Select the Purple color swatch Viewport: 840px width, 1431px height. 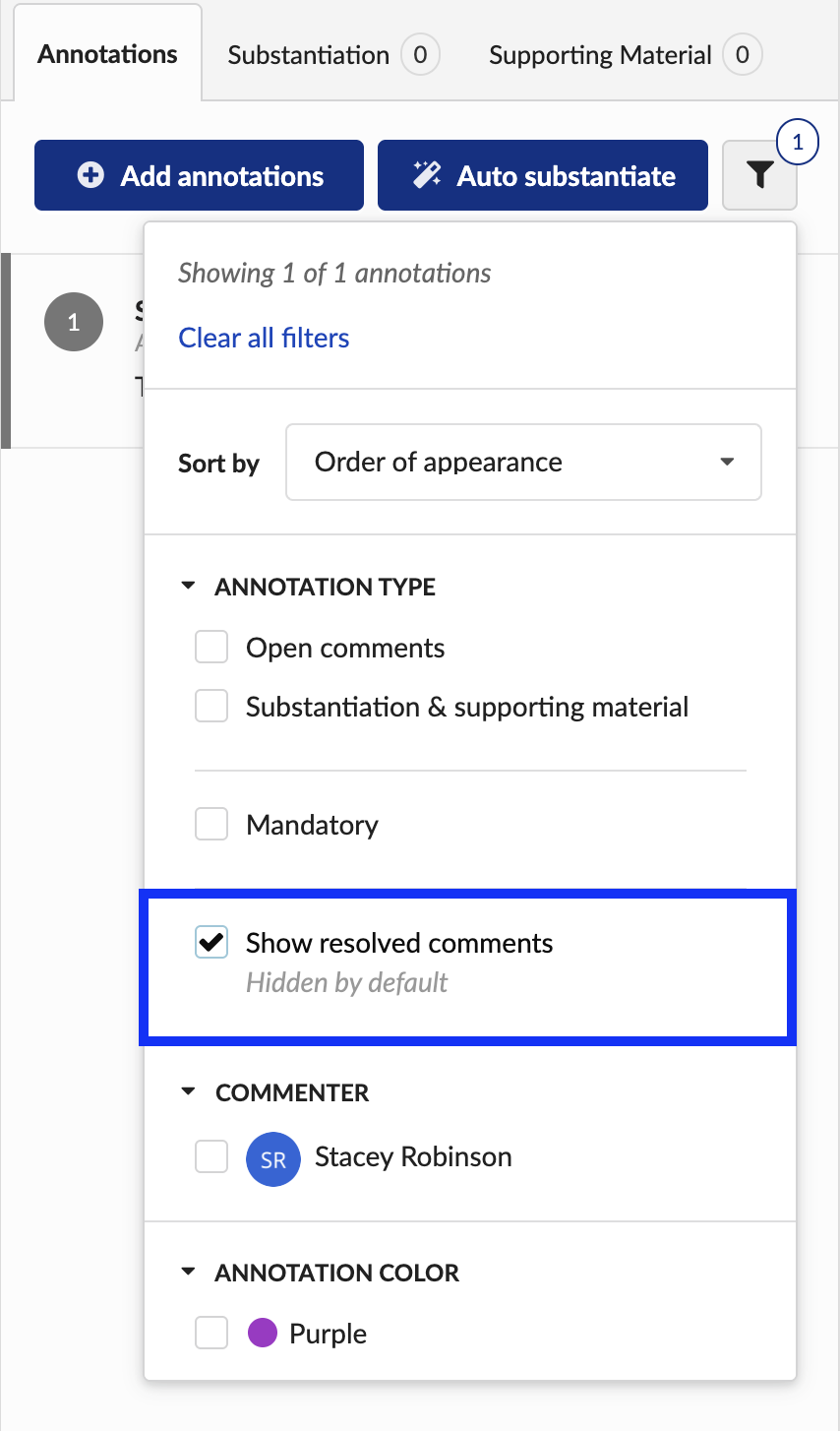pos(262,1334)
